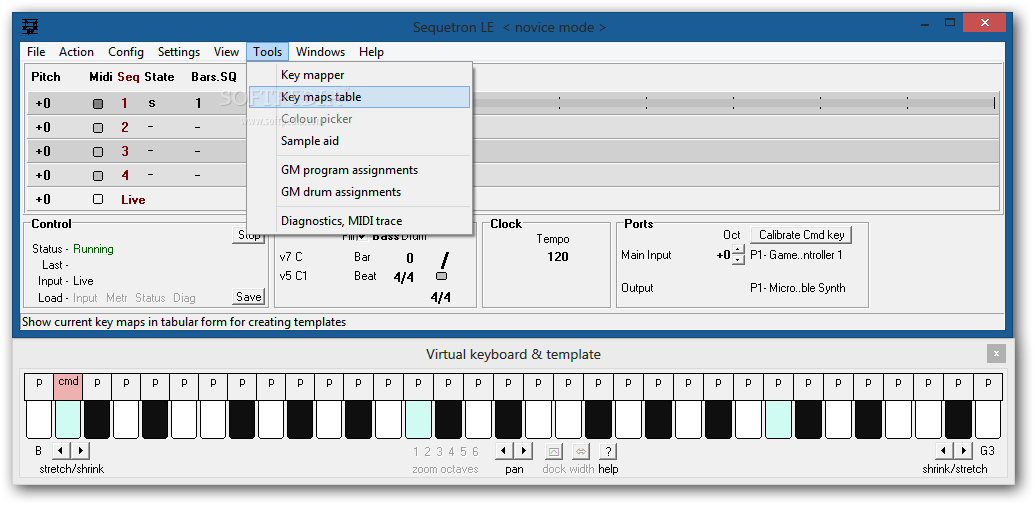This screenshot has width=1035, height=505.
Task: Toggle Midi checkbox for the Live row
Action: pyautogui.click(x=98, y=199)
